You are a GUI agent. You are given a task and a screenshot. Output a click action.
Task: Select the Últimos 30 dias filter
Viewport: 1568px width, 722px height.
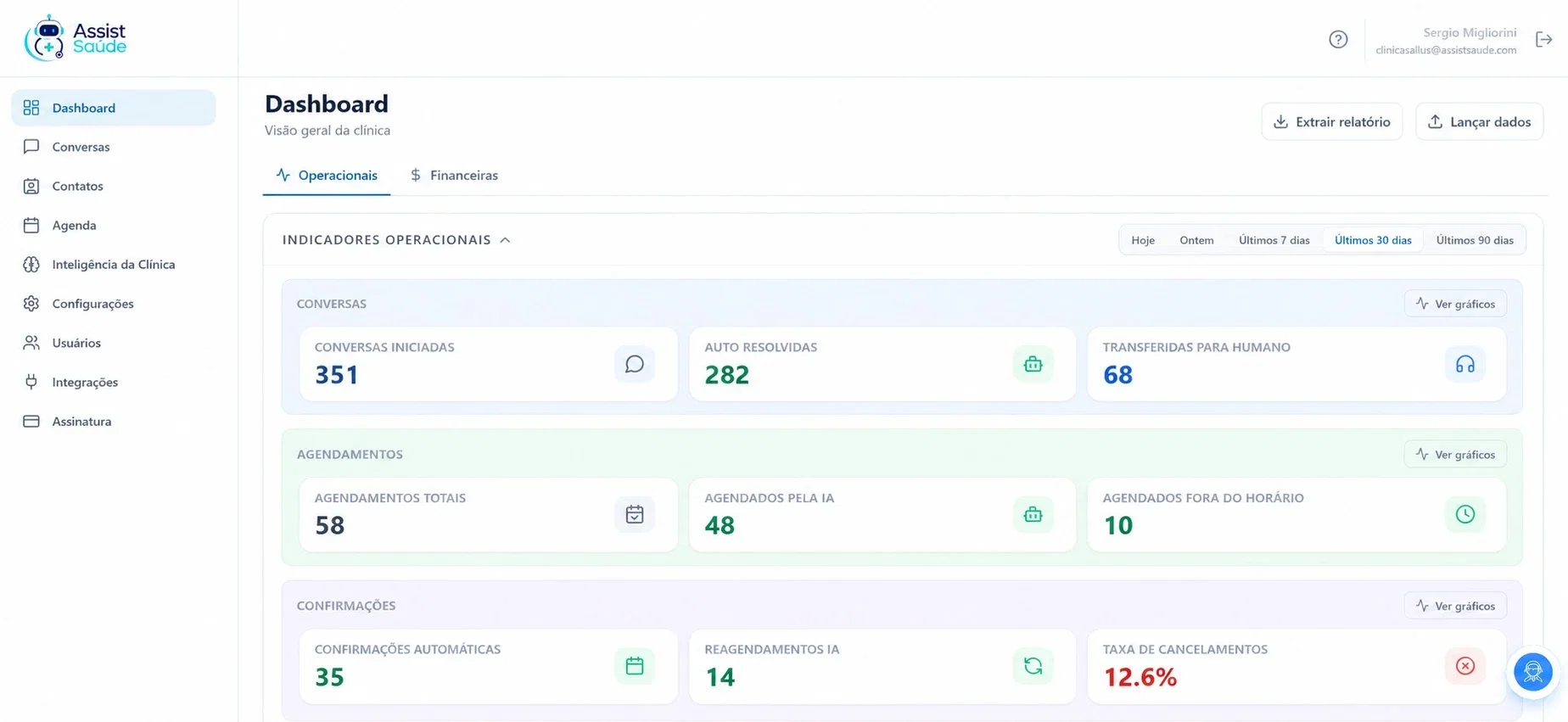(x=1373, y=240)
